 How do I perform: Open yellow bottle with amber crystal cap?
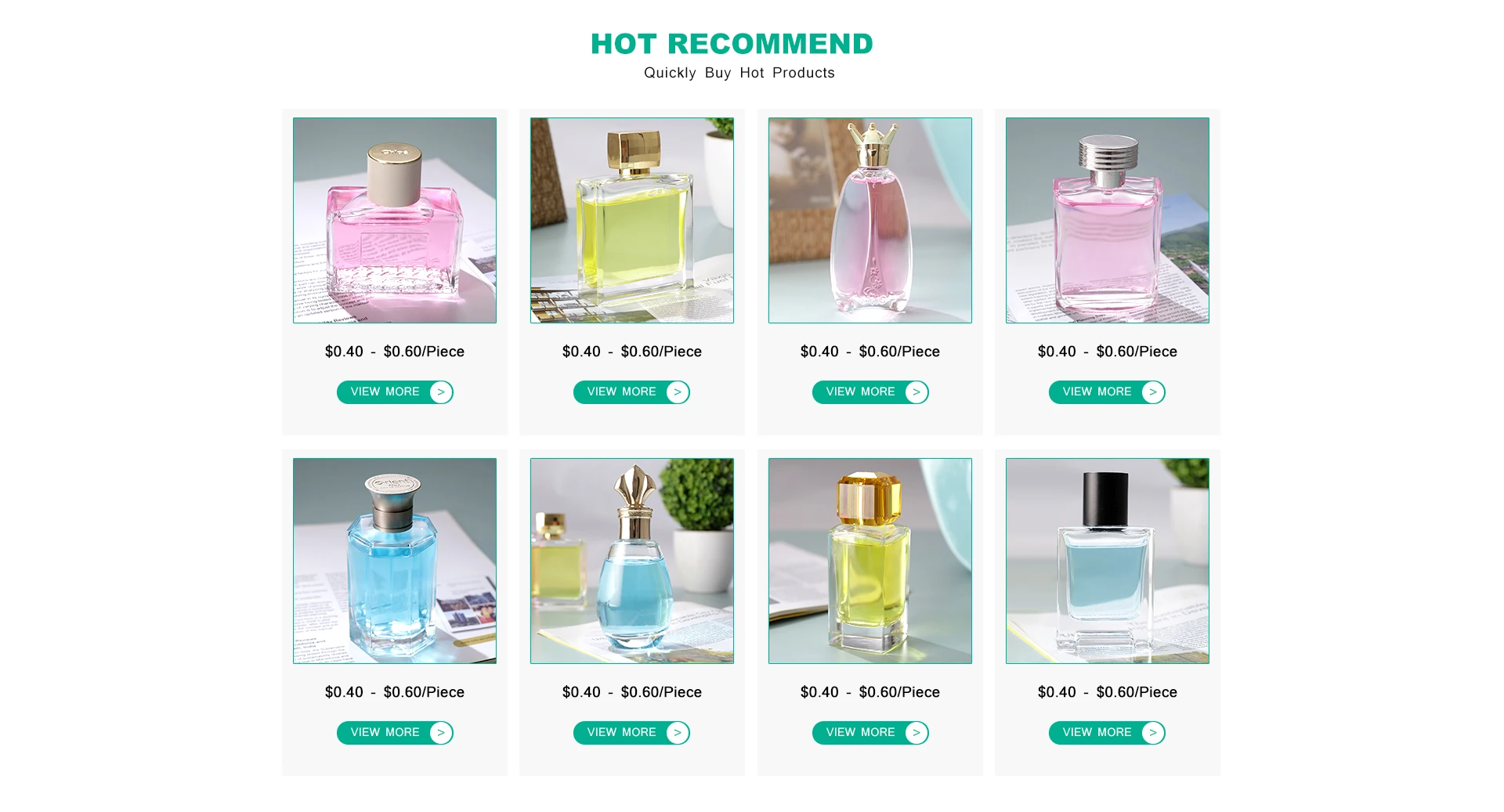[870, 561]
